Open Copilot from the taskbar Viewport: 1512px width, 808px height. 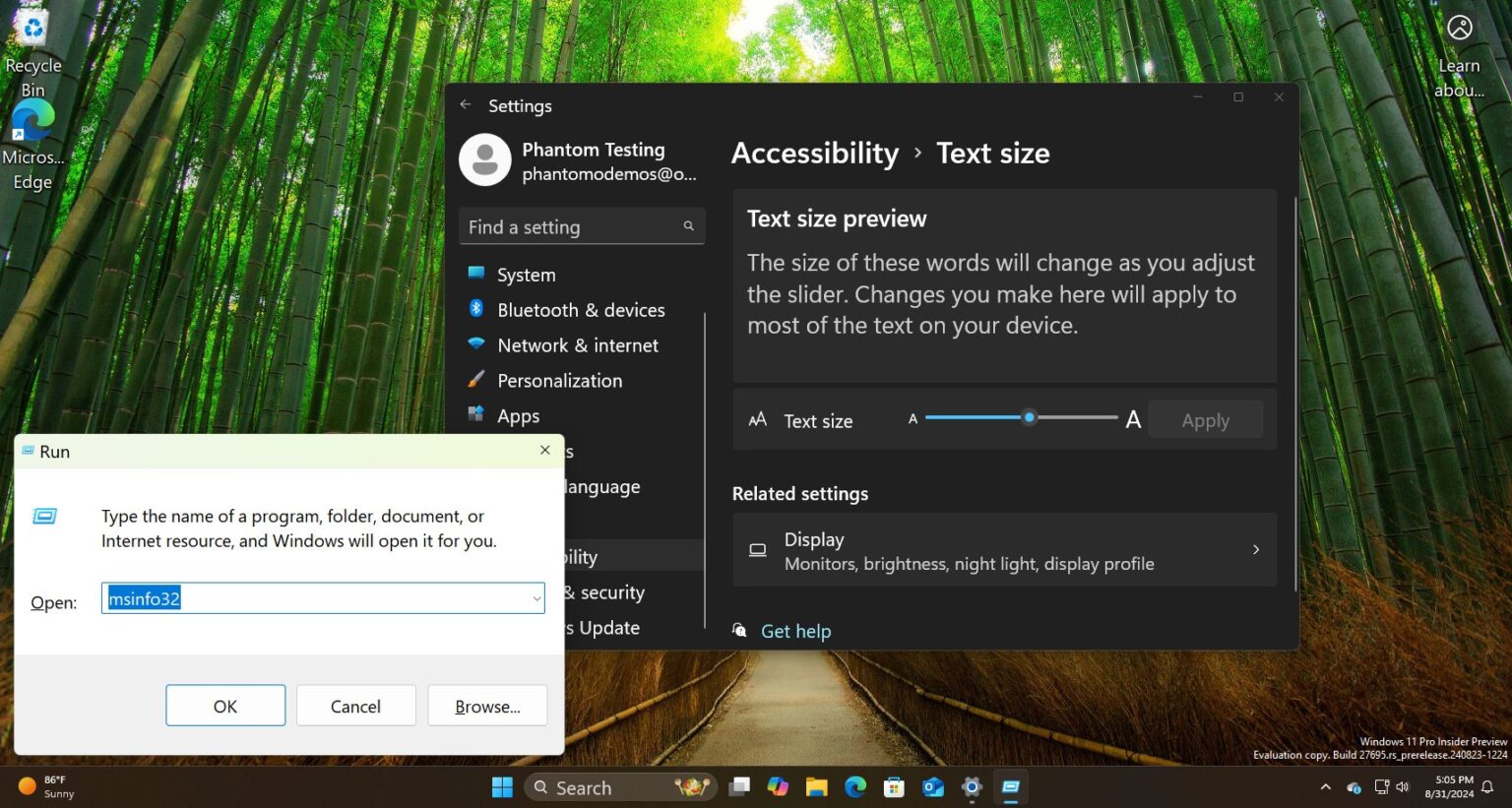(777, 787)
